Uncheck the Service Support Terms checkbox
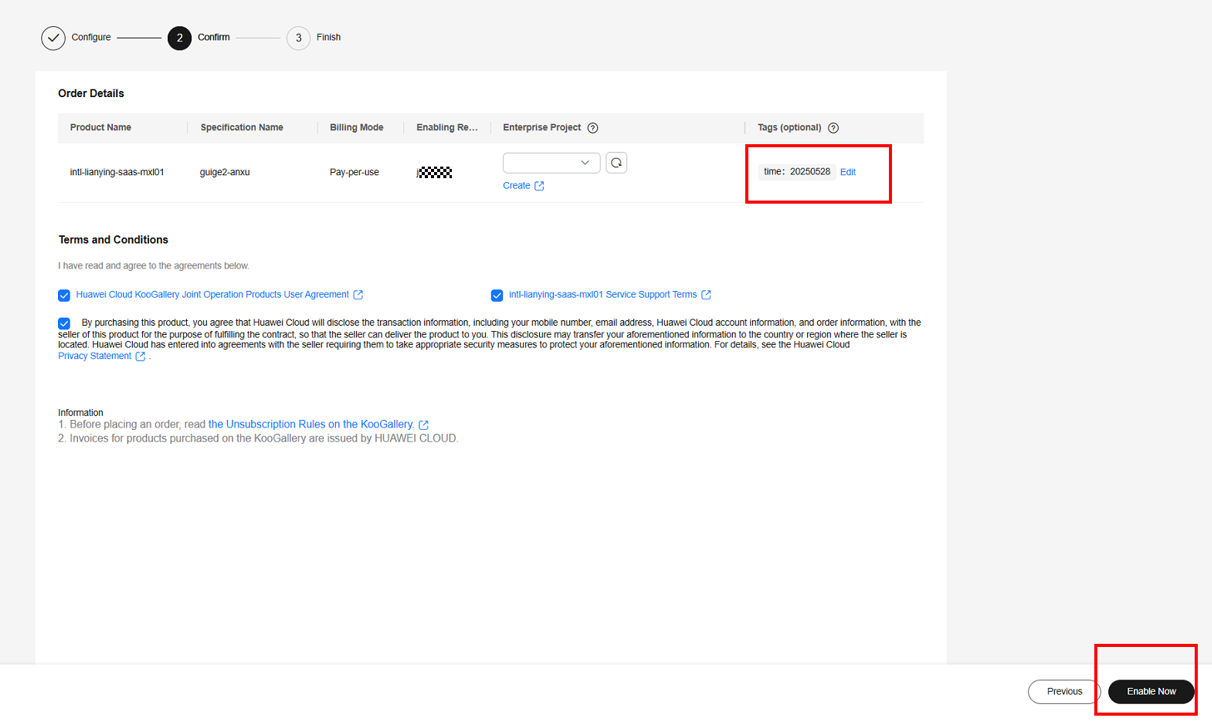The width and height of the screenshot is (1212, 723). [x=497, y=295]
